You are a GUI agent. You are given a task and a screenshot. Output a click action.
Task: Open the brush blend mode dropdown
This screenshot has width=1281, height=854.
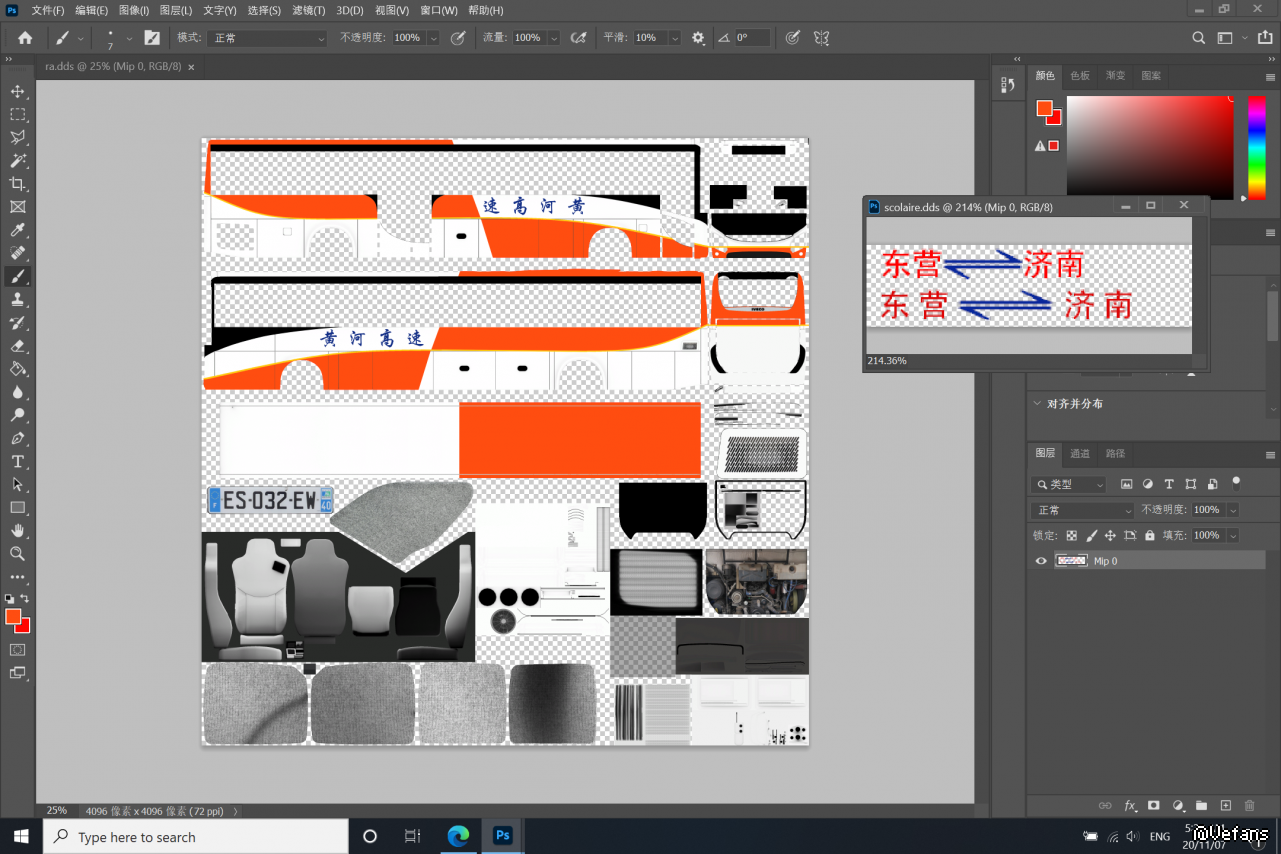pyautogui.click(x=266, y=38)
